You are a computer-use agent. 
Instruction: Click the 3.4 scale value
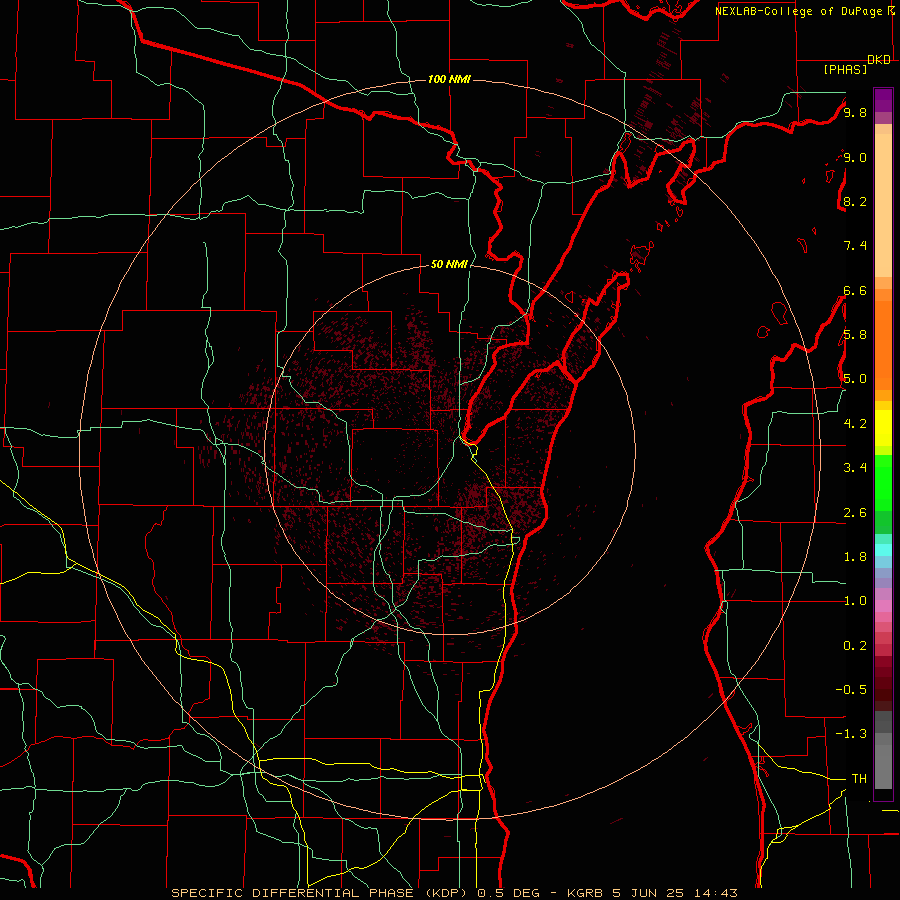tap(855, 468)
